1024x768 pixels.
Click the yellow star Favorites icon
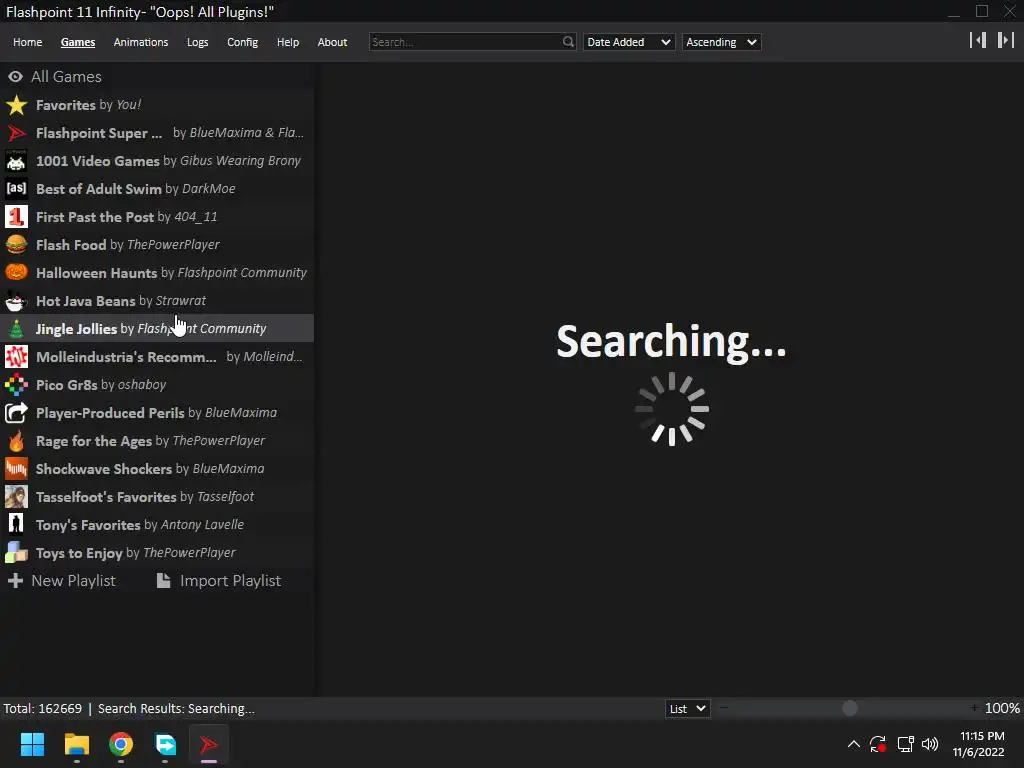pos(16,105)
